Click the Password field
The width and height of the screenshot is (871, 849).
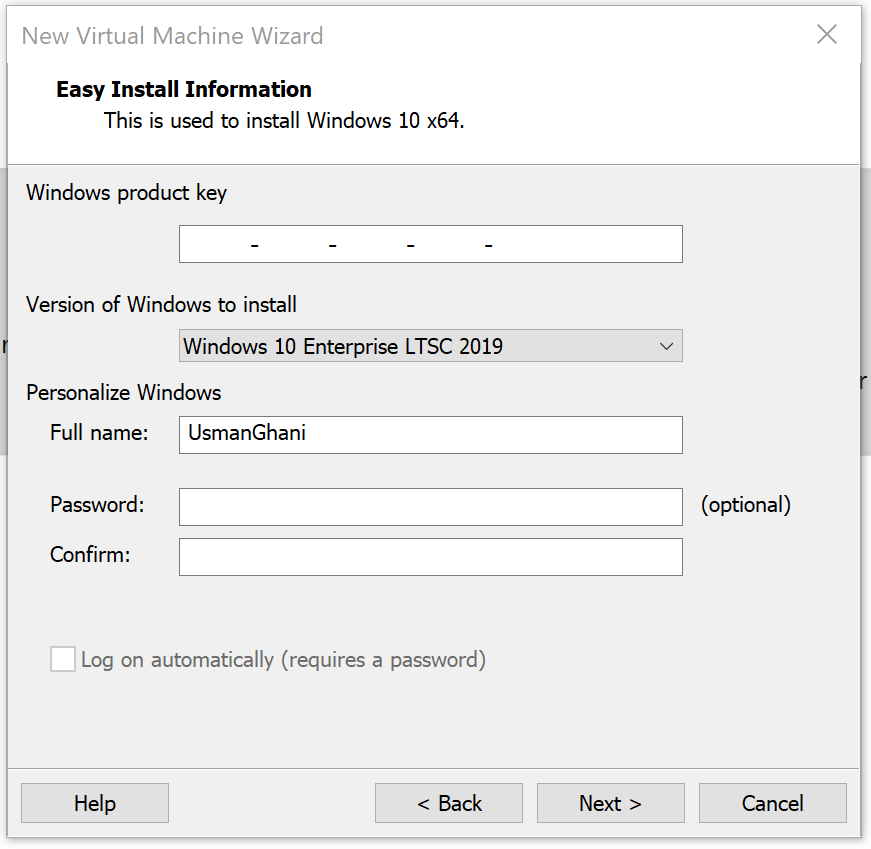430,507
